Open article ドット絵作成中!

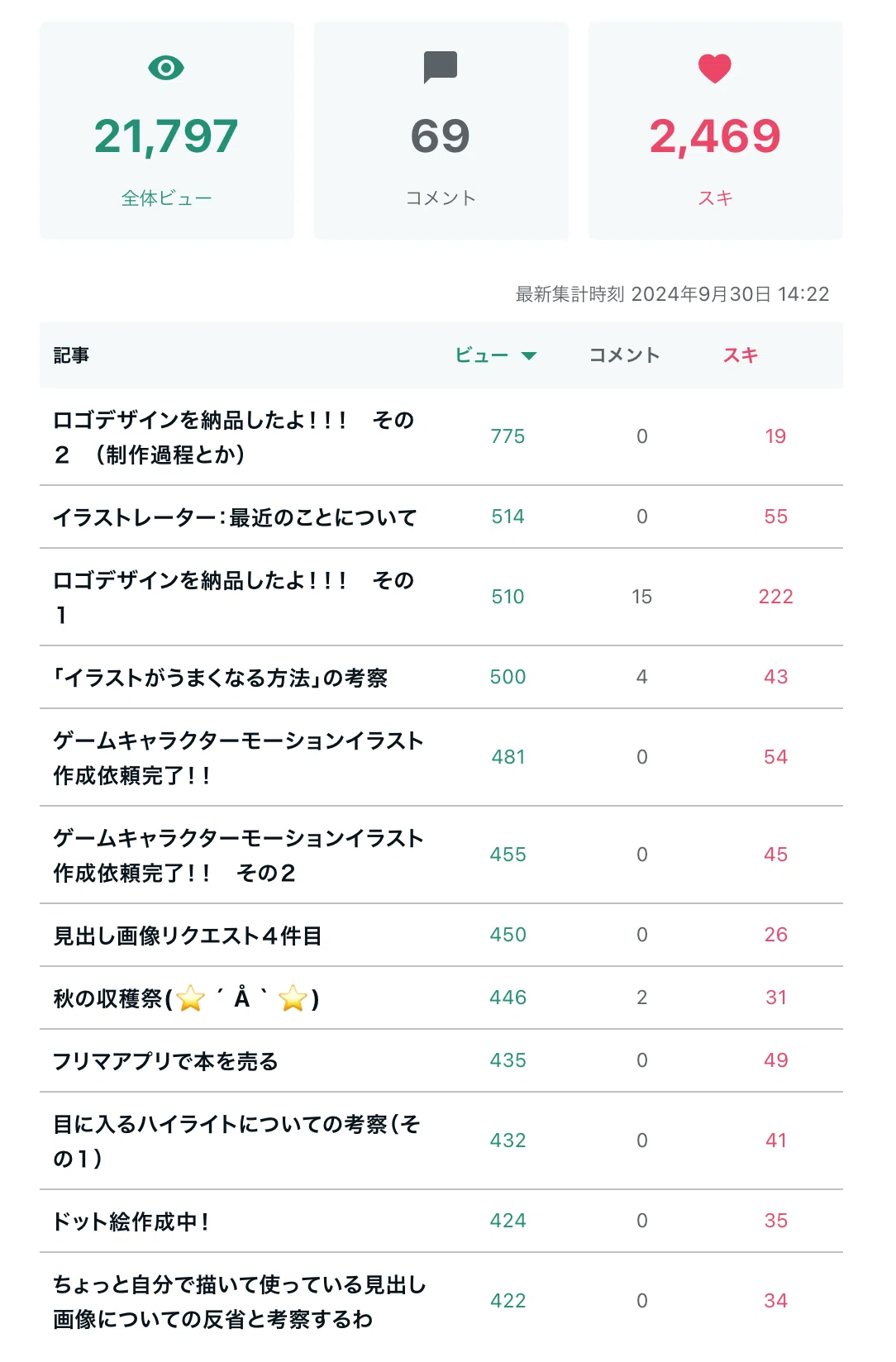pos(131,1222)
